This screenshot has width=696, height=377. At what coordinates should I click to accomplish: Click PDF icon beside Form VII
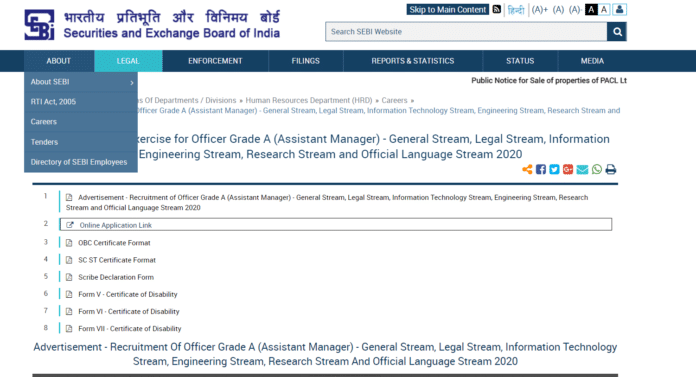click(x=69, y=329)
